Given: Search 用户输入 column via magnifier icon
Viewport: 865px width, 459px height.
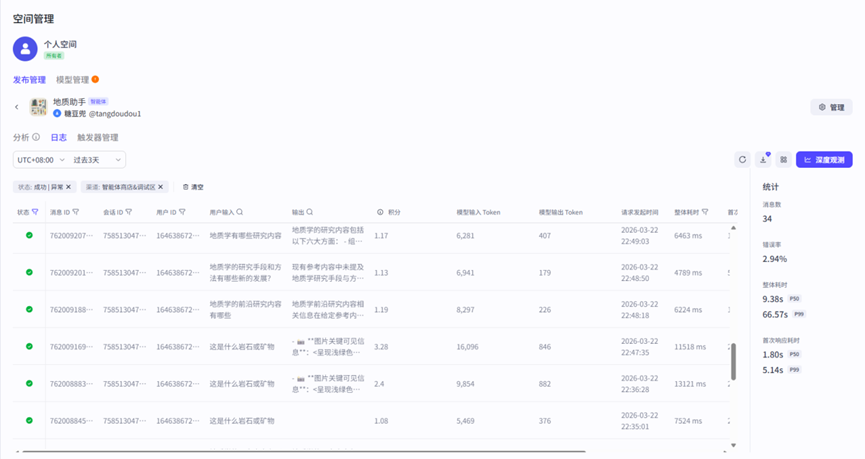Looking at the screenshot, I should [x=239, y=212].
